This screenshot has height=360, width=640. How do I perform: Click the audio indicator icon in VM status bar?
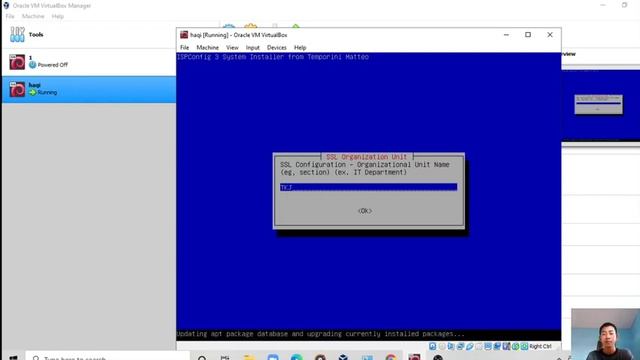pos(451,346)
